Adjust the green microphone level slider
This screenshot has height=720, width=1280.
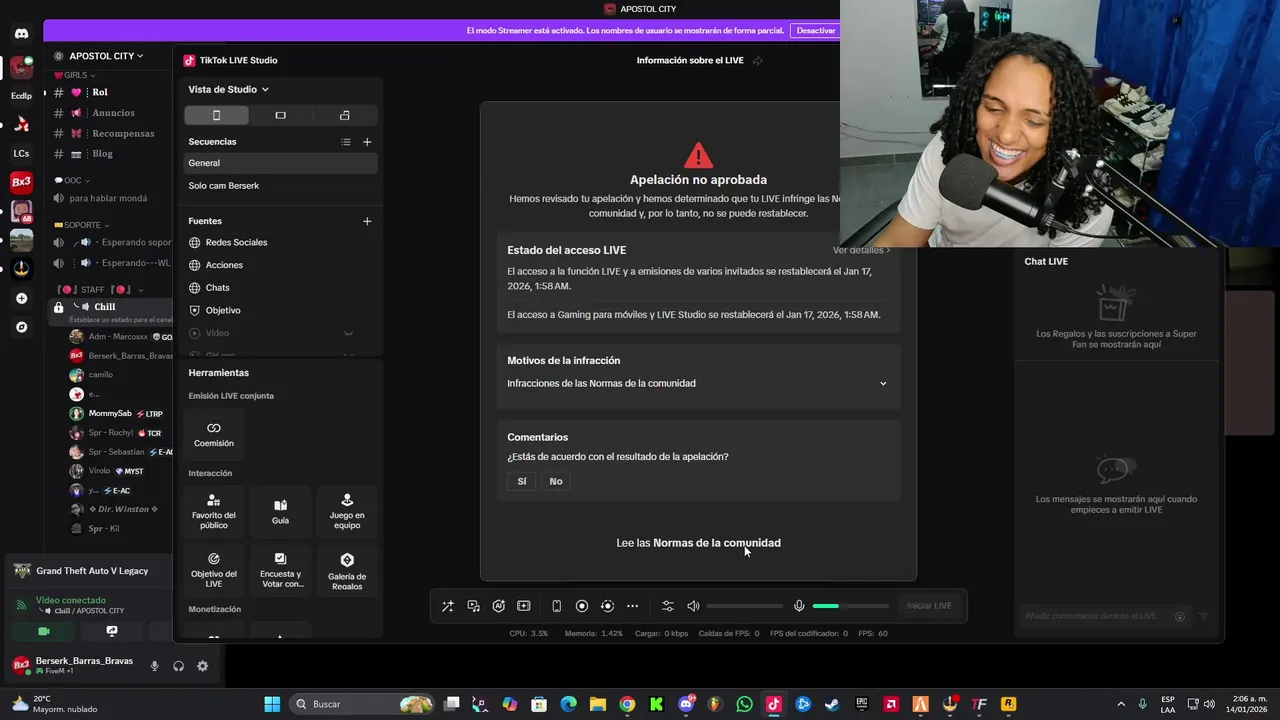coord(850,606)
